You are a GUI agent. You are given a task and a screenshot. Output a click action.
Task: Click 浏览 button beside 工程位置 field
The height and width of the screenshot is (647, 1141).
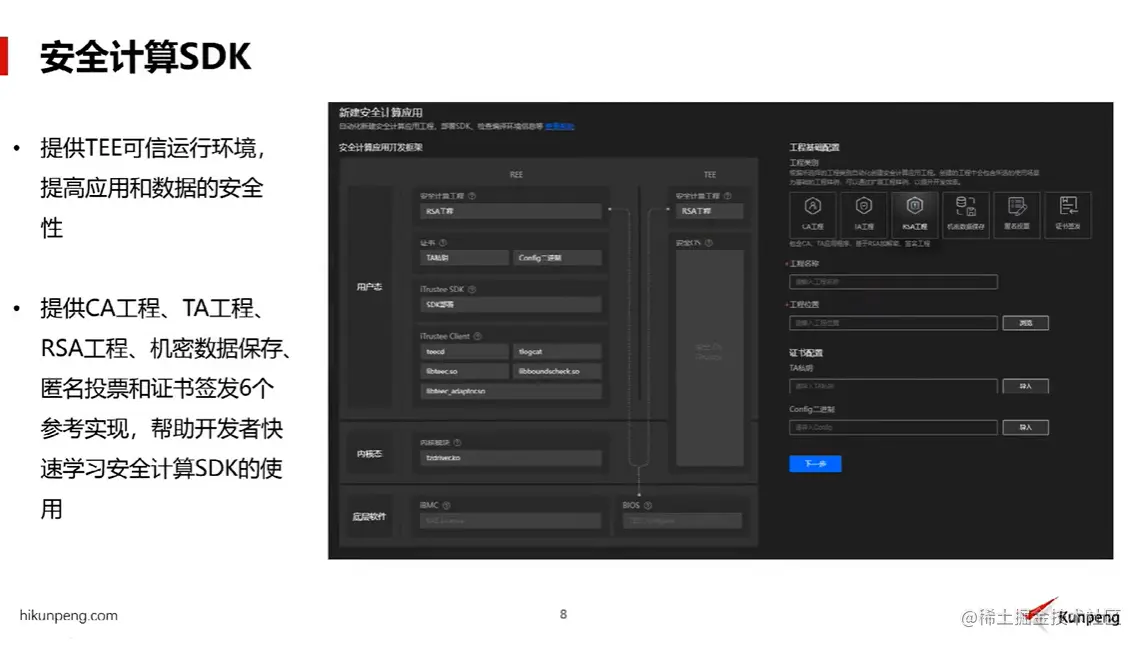(x=1025, y=322)
